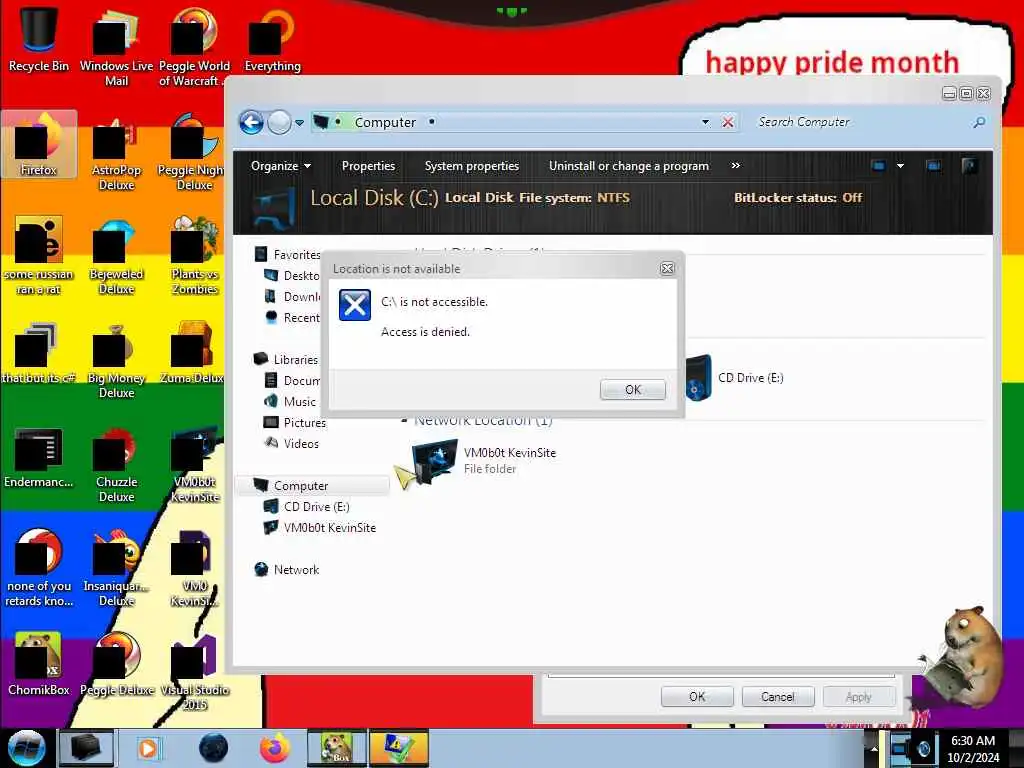Open the Music library
1024x768 pixels.
coord(290,401)
